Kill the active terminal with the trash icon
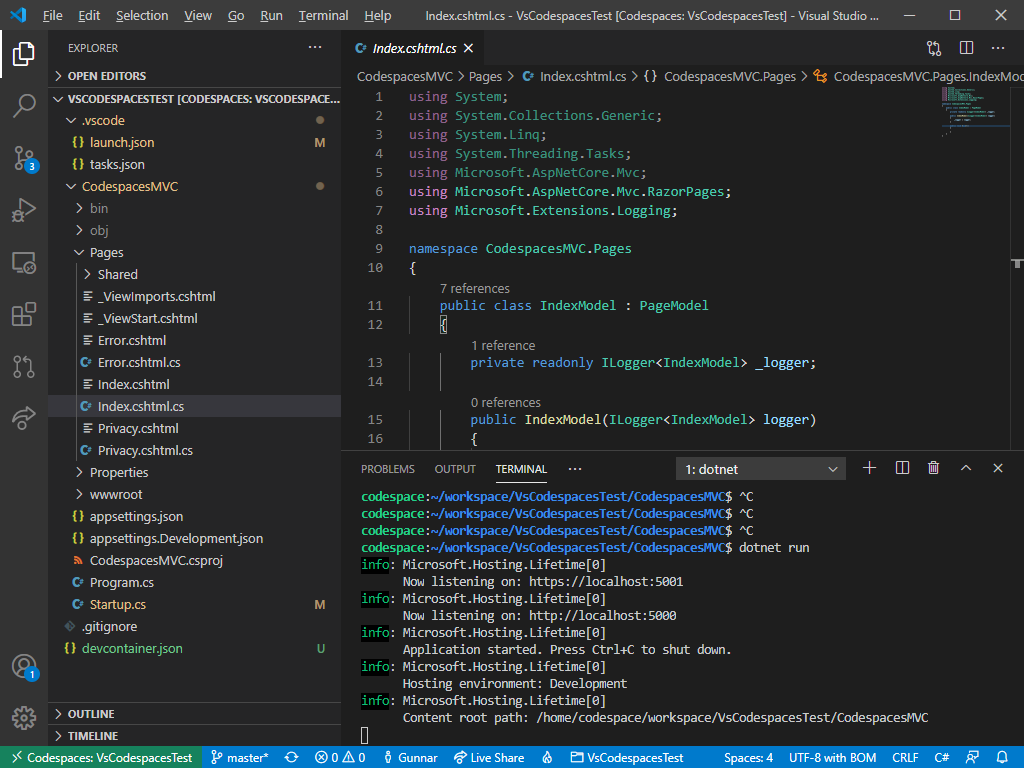The width and height of the screenshot is (1024, 768). tap(933, 467)
